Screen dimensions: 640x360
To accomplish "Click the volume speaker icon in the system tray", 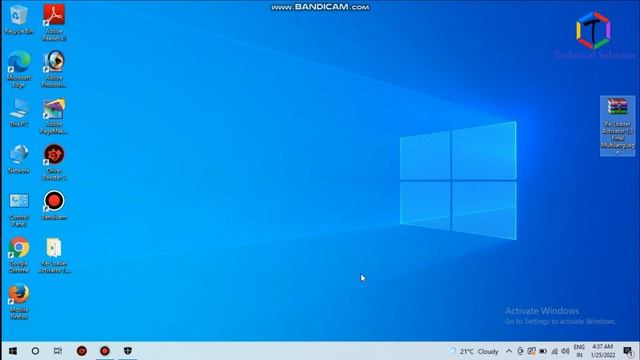I will 565,351.
